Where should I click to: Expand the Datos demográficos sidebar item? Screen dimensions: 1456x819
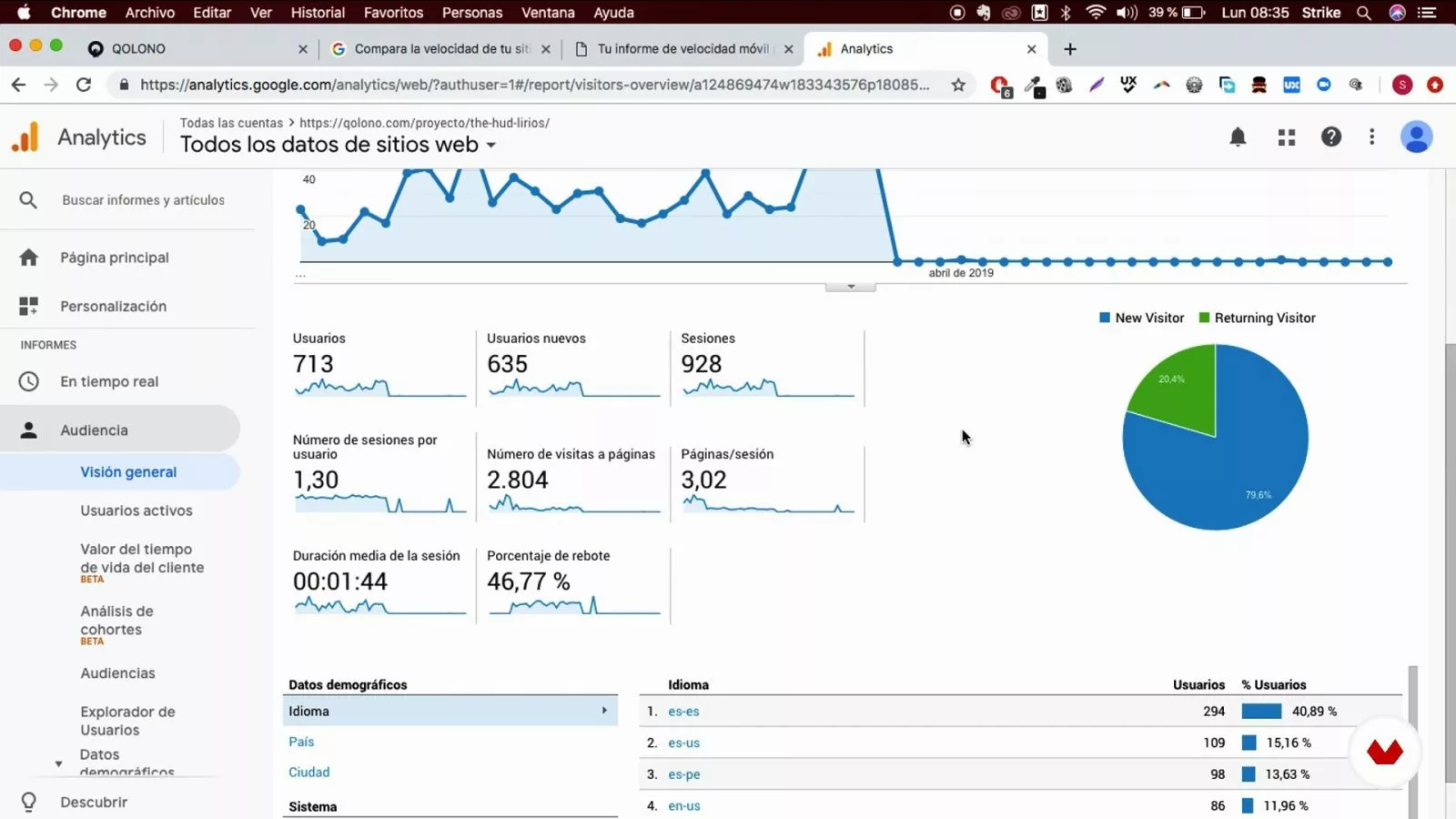pyautogui.click(x=59, y=763)
